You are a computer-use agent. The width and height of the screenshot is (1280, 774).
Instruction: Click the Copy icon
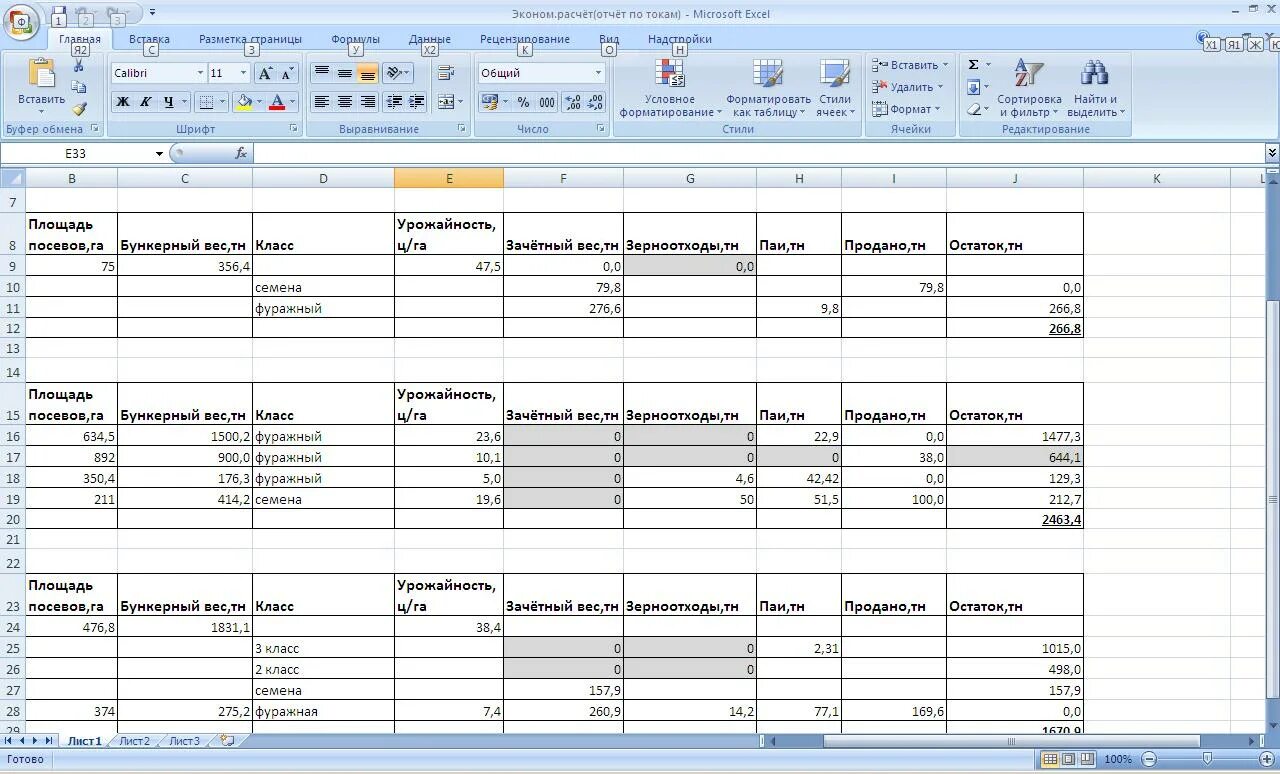click(x=79, y=87)
